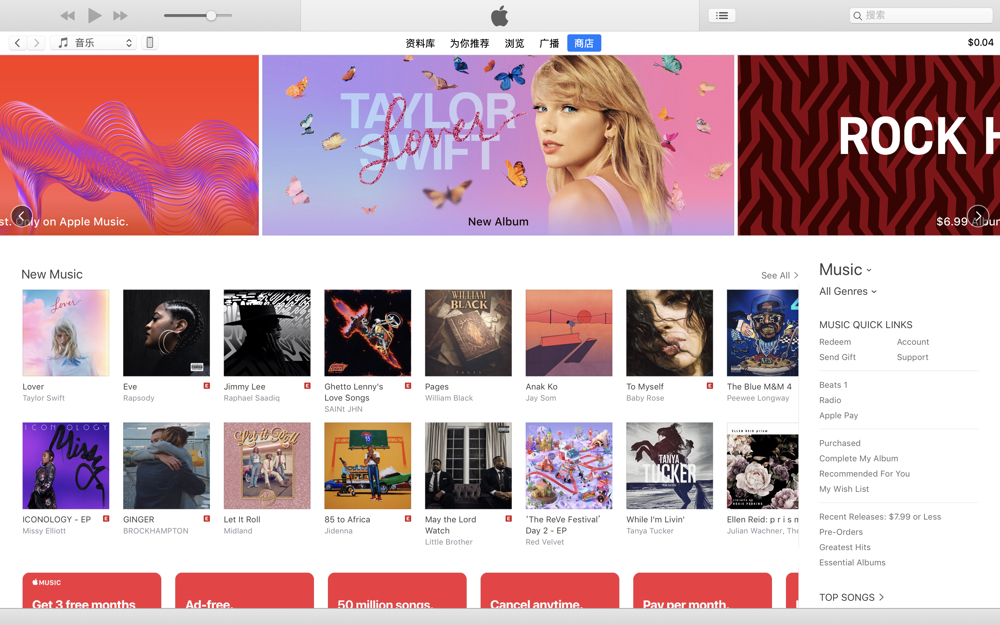Click the fast-forward next track icon
1000x625 pixels.
tap(121, 15)
